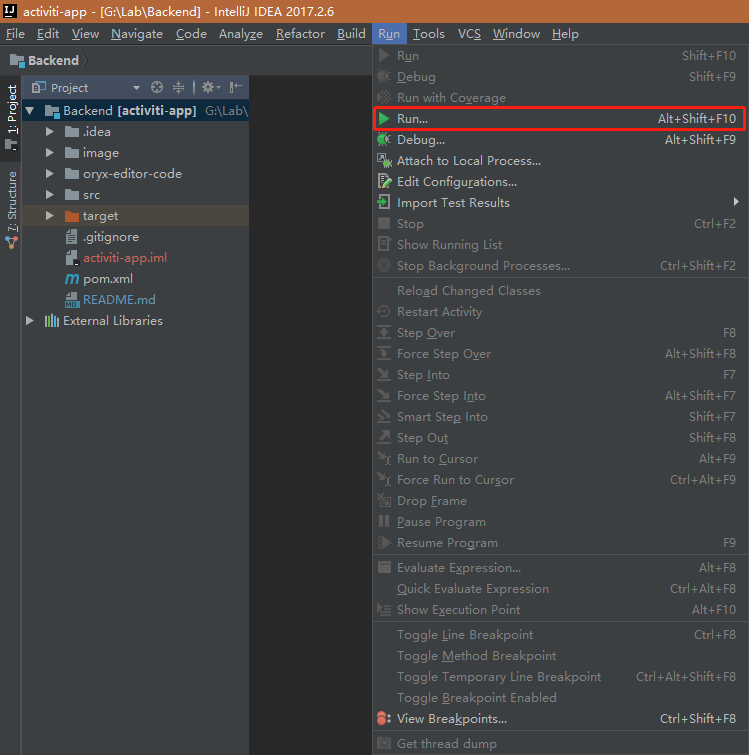Expand the src folder arrow
The height and width of the screenshot is (755, 749).
point(50,195)
